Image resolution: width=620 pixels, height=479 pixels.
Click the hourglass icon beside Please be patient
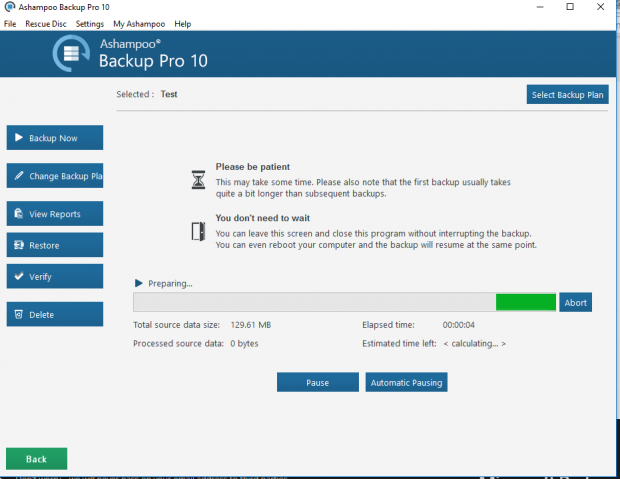pyautogui.click(x=197, y=179)
